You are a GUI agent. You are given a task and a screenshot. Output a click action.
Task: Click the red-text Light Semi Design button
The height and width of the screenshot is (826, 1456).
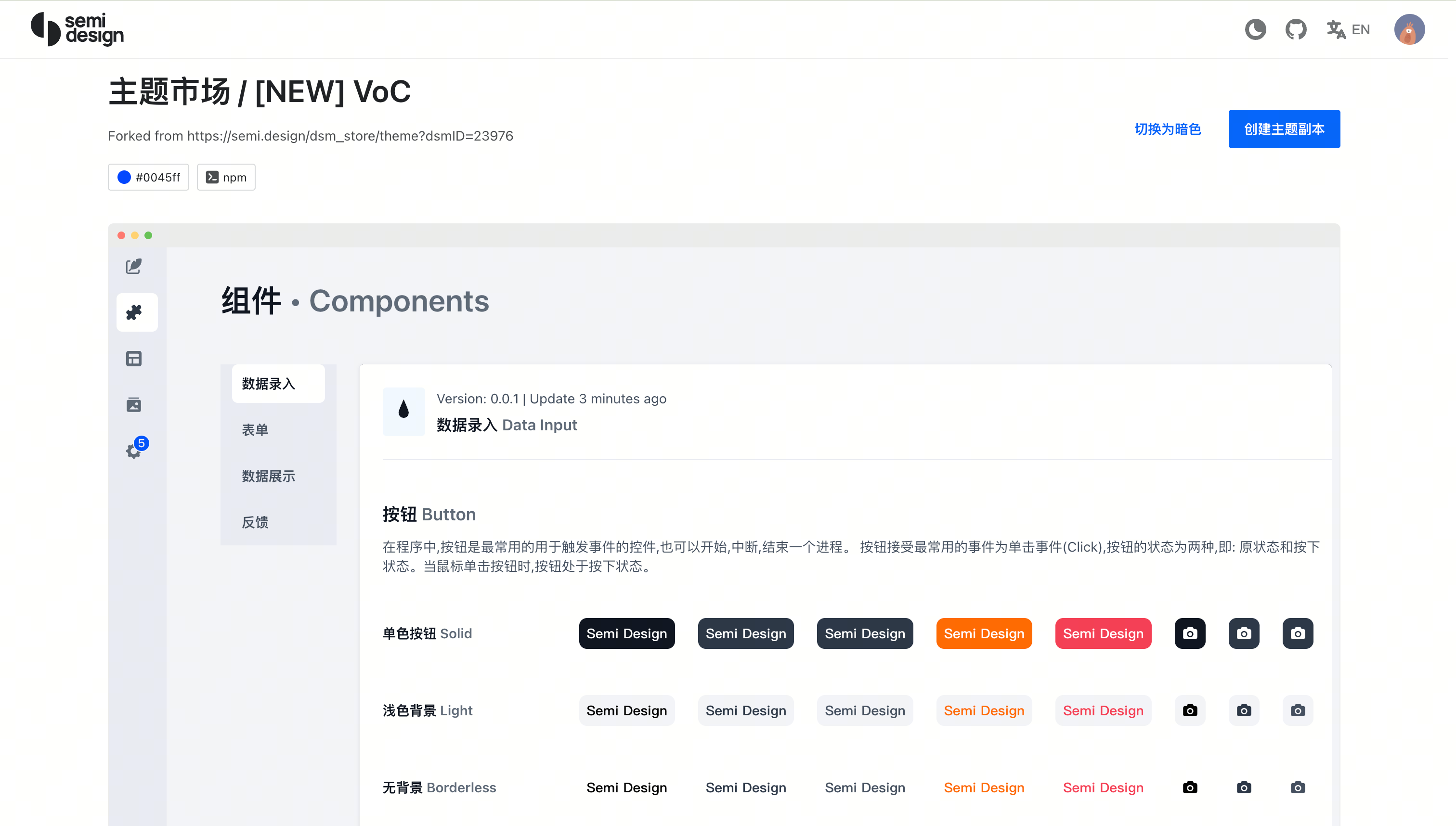(x=1103, y=710)
